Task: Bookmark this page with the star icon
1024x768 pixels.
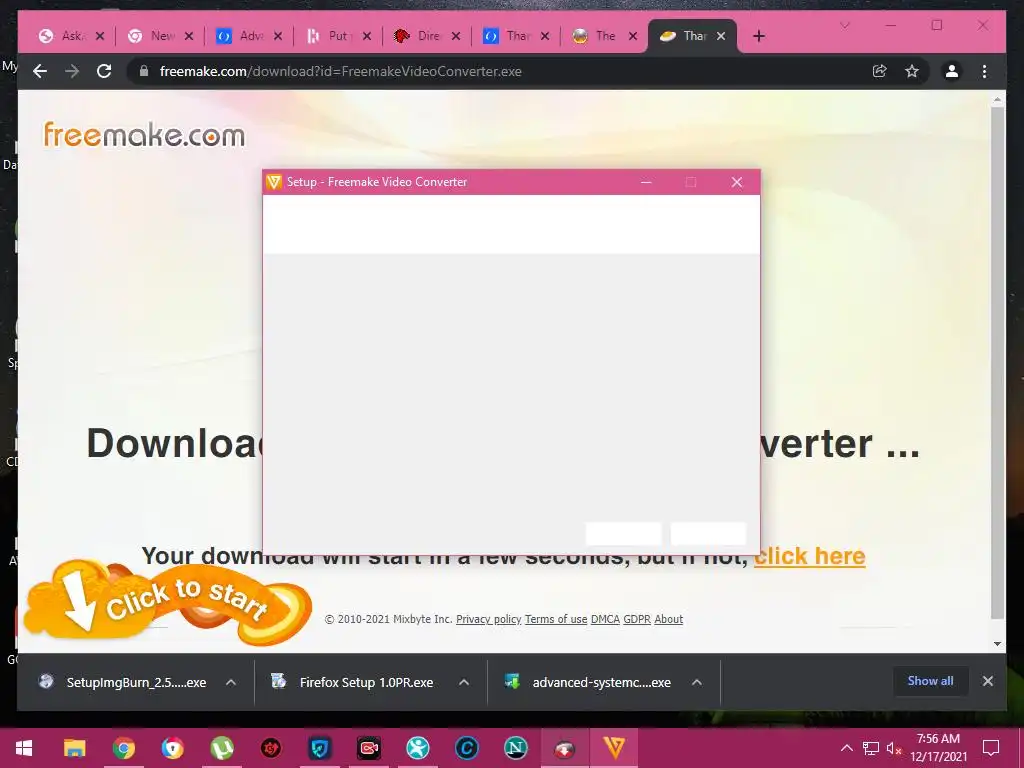Action: point(912,71)
